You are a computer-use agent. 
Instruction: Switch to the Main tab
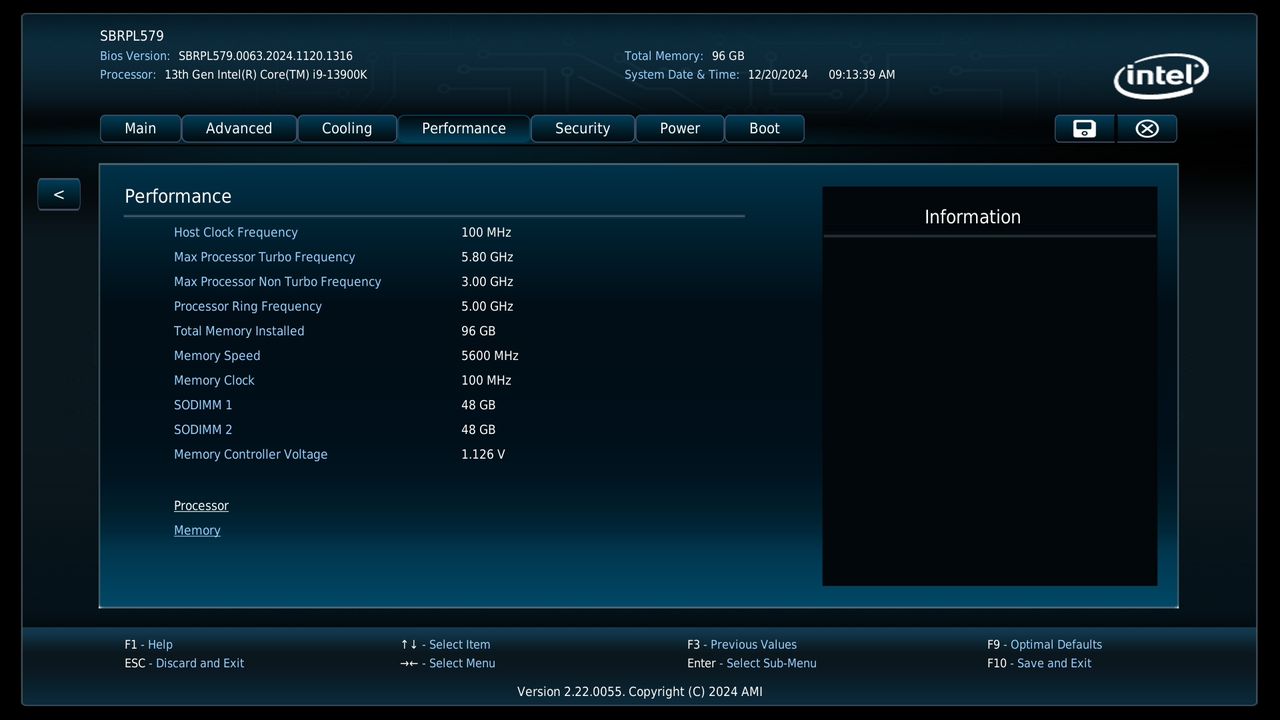click(141, 128)
